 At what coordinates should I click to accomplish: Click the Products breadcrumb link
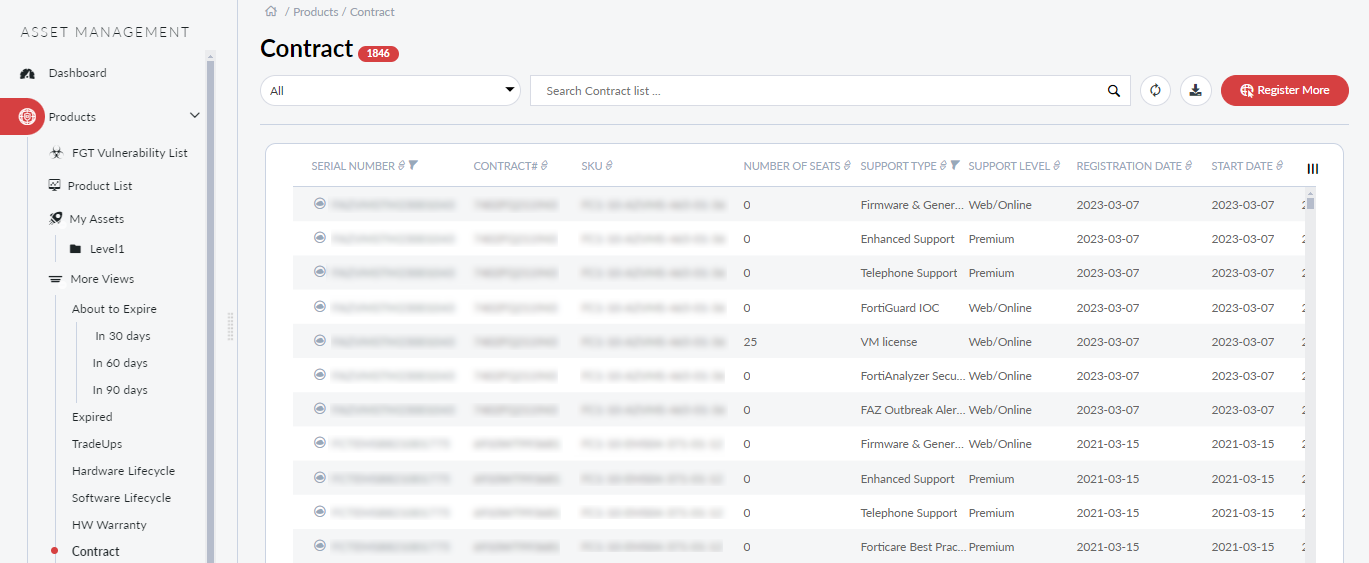[x=315, y=12]
